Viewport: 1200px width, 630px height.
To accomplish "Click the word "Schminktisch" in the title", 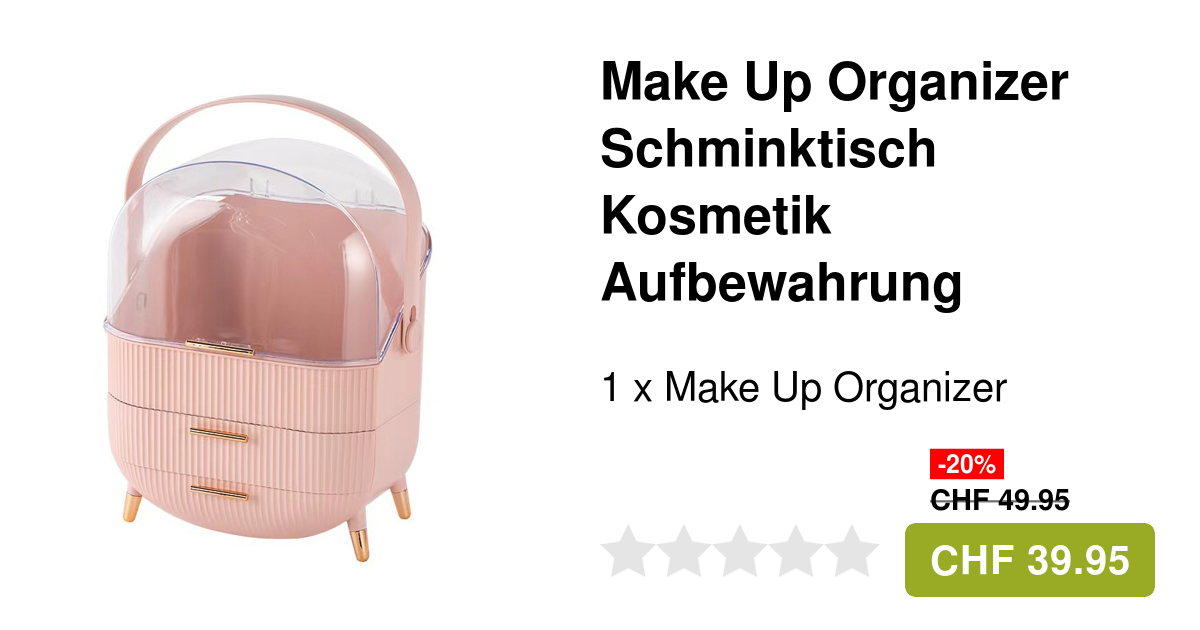I will [769, 150].
